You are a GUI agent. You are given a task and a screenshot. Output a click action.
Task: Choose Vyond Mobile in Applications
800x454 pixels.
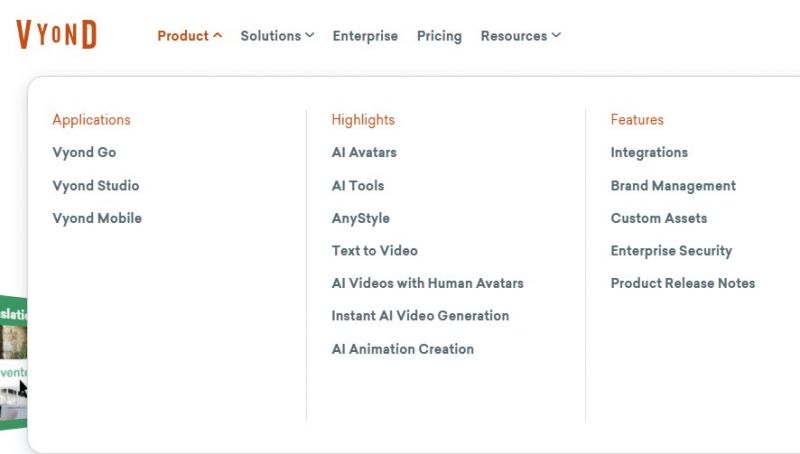97,218
